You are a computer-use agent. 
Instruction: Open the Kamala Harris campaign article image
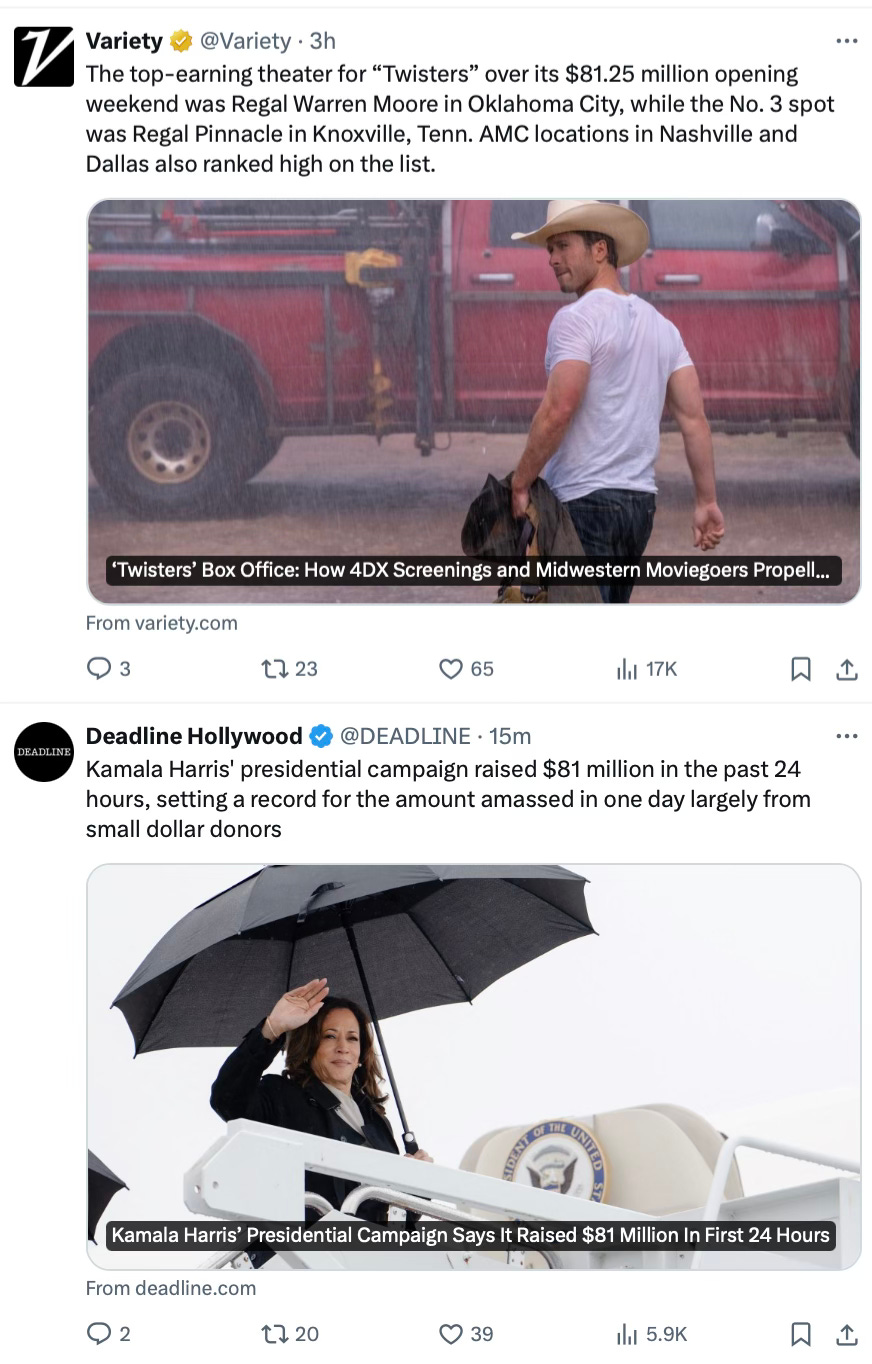pos(474,1067)
